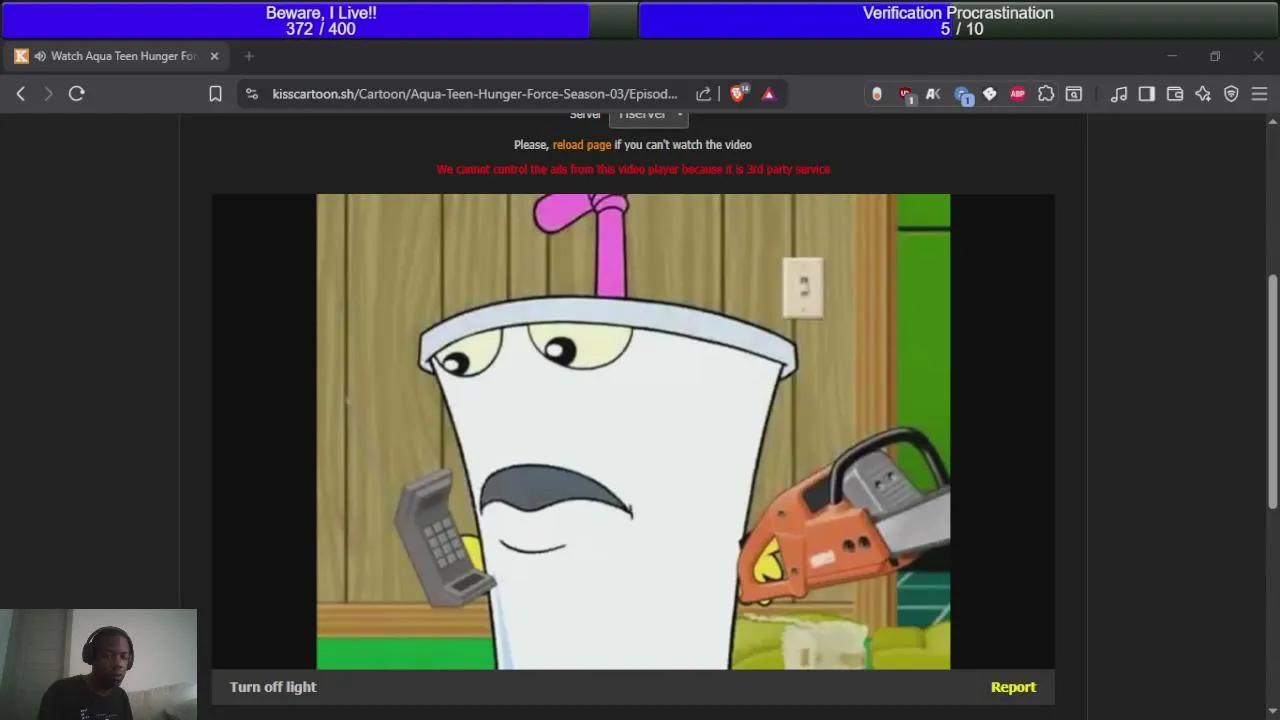
Task: Click the webcam overlay thumbnail
Action: coord(98,664)
